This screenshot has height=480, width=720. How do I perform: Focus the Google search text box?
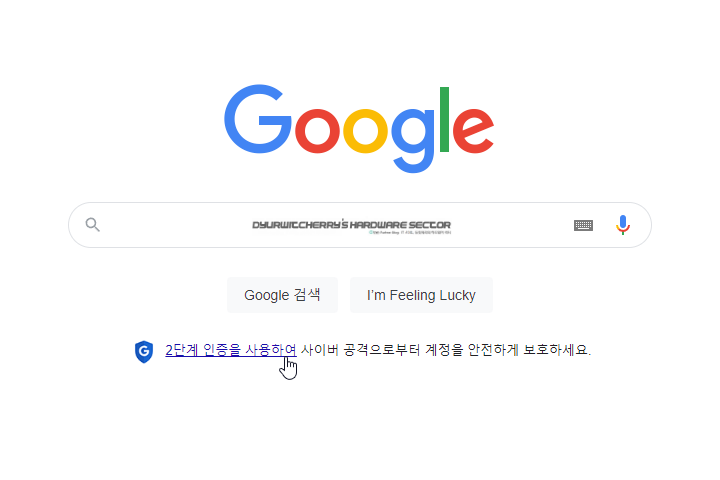point(360,225)
